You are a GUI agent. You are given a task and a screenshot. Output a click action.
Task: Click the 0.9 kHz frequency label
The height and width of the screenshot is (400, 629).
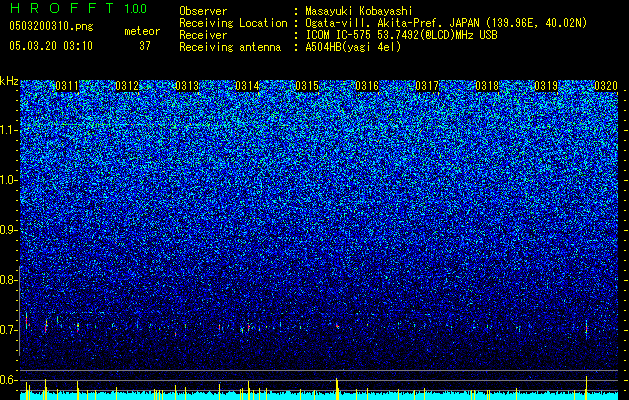point(9,230)
